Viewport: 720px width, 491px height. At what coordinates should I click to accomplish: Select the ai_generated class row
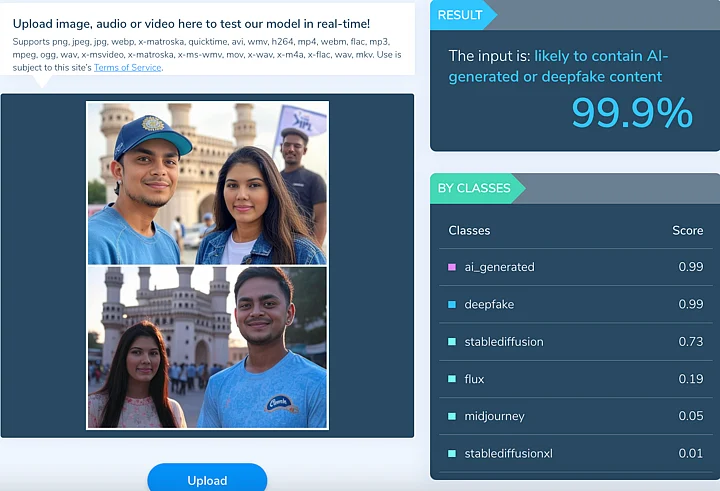(x=576, y=267)
